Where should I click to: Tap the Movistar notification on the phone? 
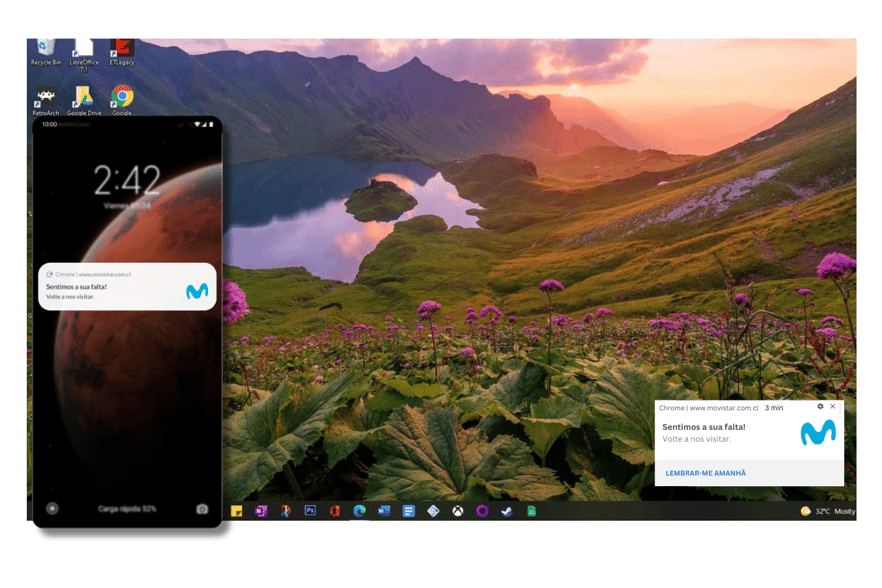click(127, 287)
